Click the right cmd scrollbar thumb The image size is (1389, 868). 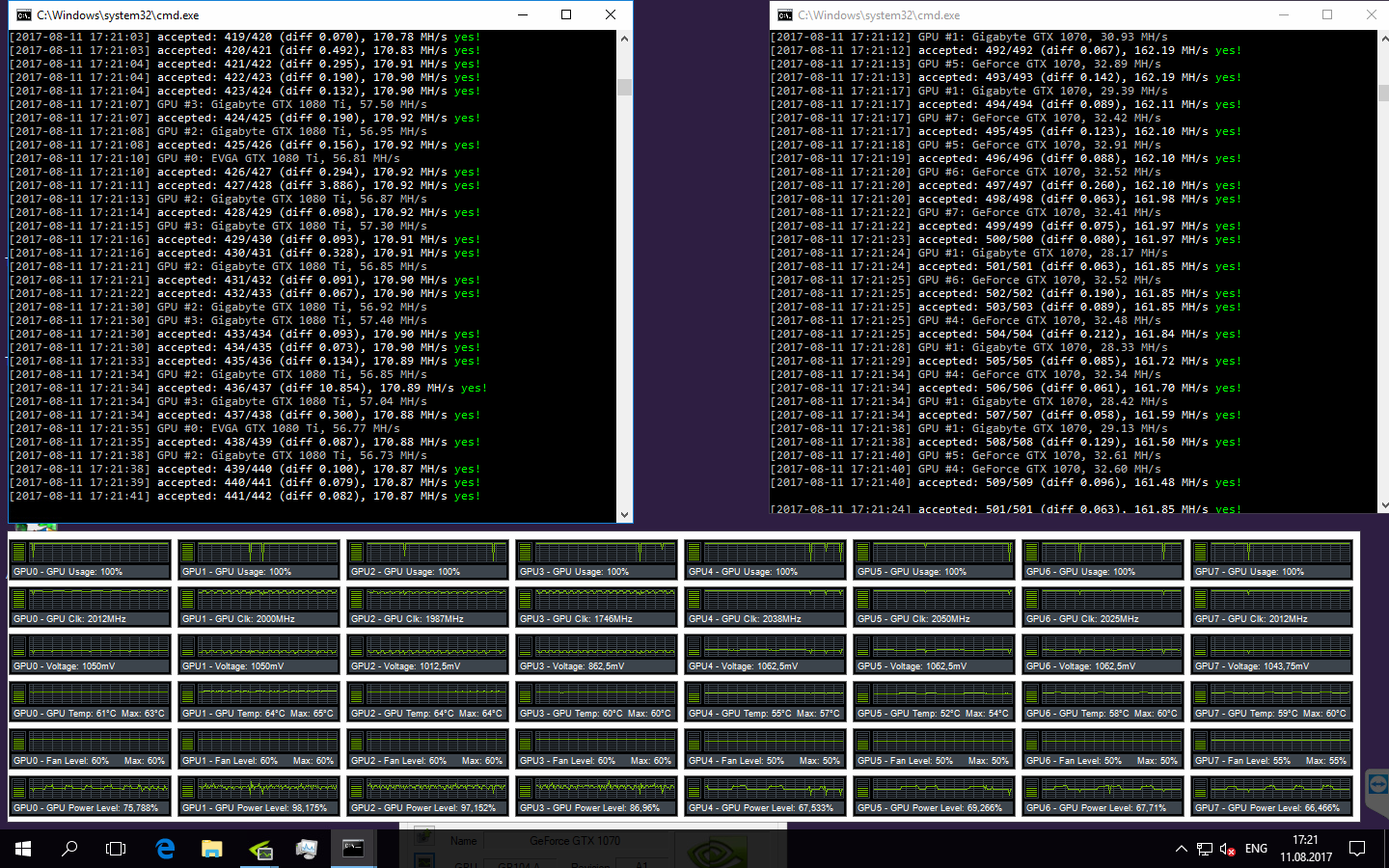tap(1384, 93)
